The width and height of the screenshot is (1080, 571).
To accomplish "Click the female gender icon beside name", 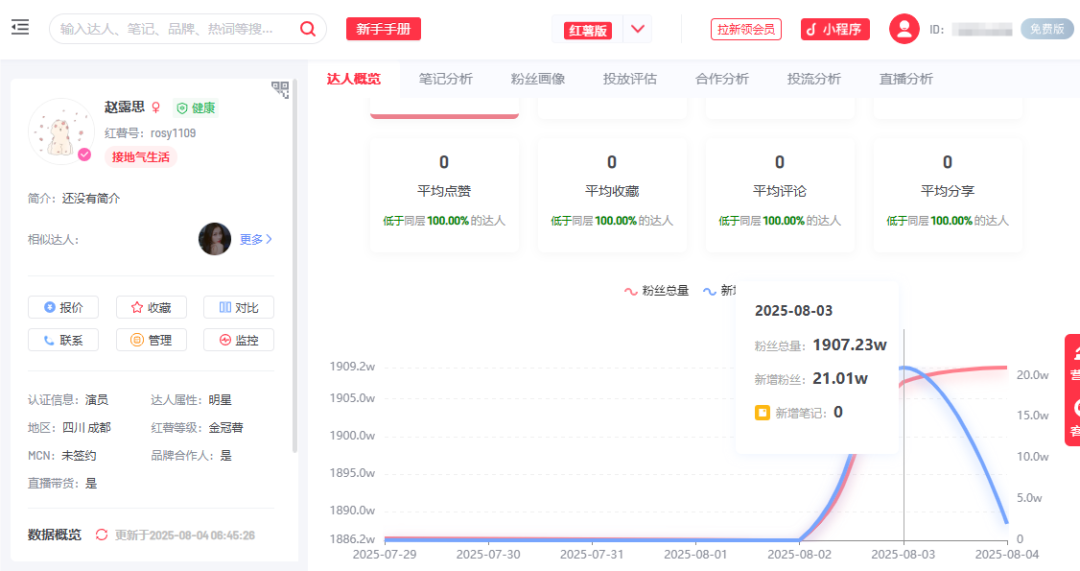I will pyautogui.click(x=156, y=107).
